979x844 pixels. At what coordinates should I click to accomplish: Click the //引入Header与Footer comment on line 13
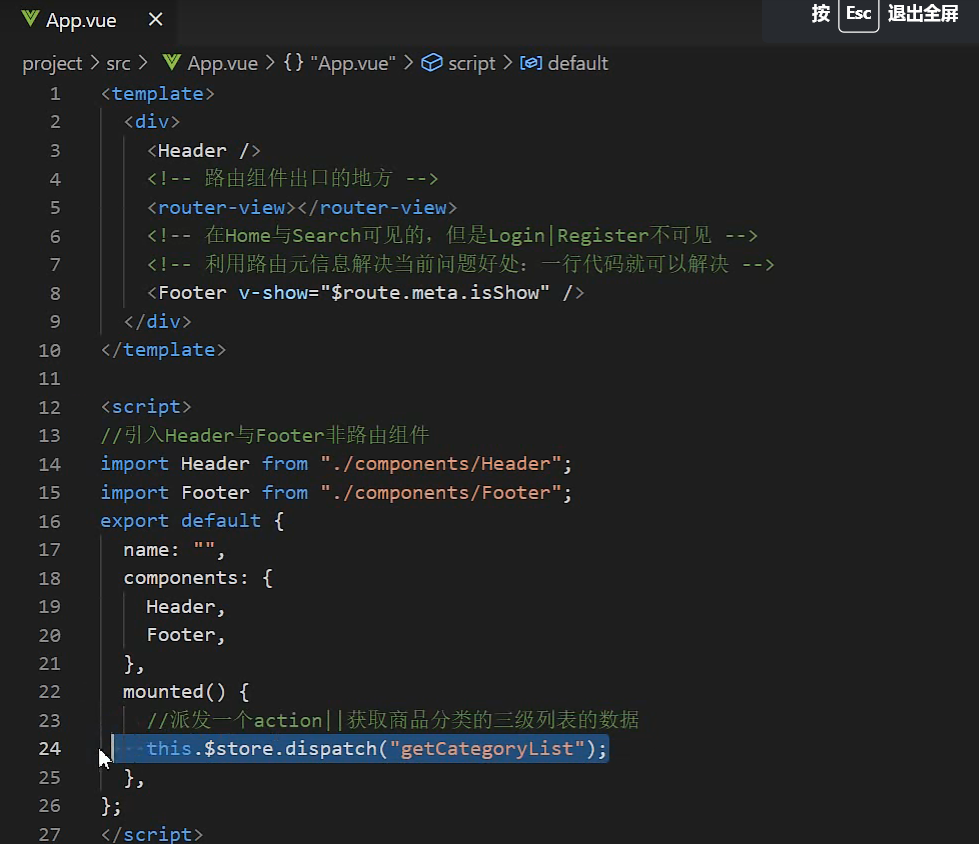265,435
